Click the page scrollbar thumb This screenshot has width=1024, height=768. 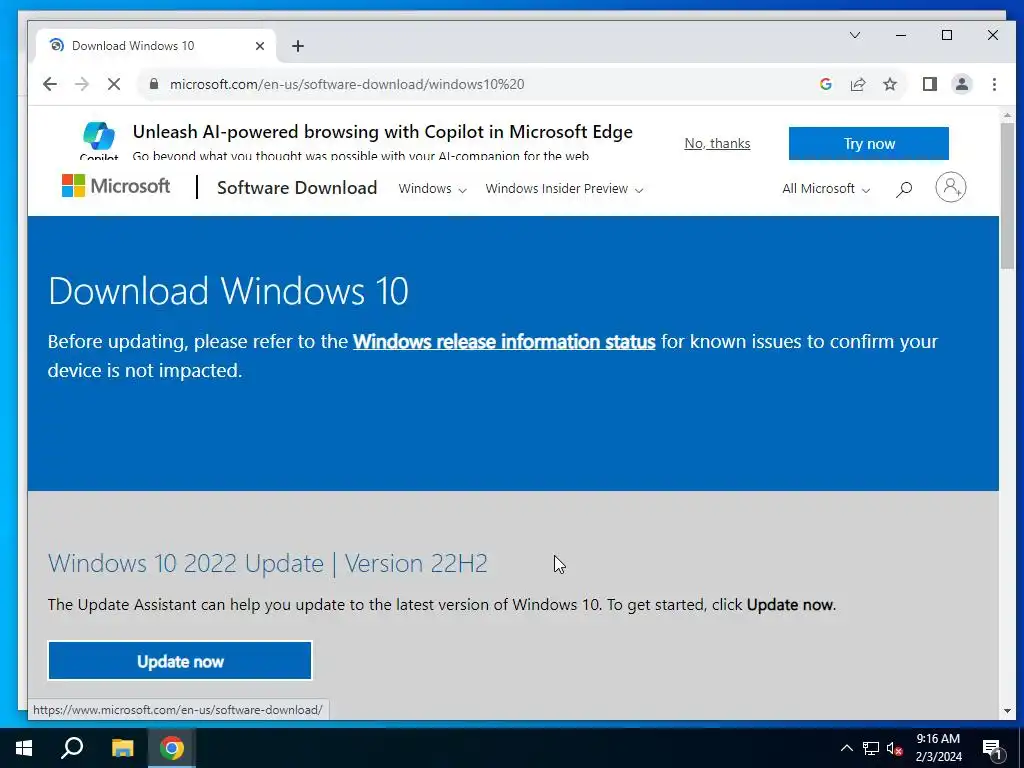(x=1007, y=195)
